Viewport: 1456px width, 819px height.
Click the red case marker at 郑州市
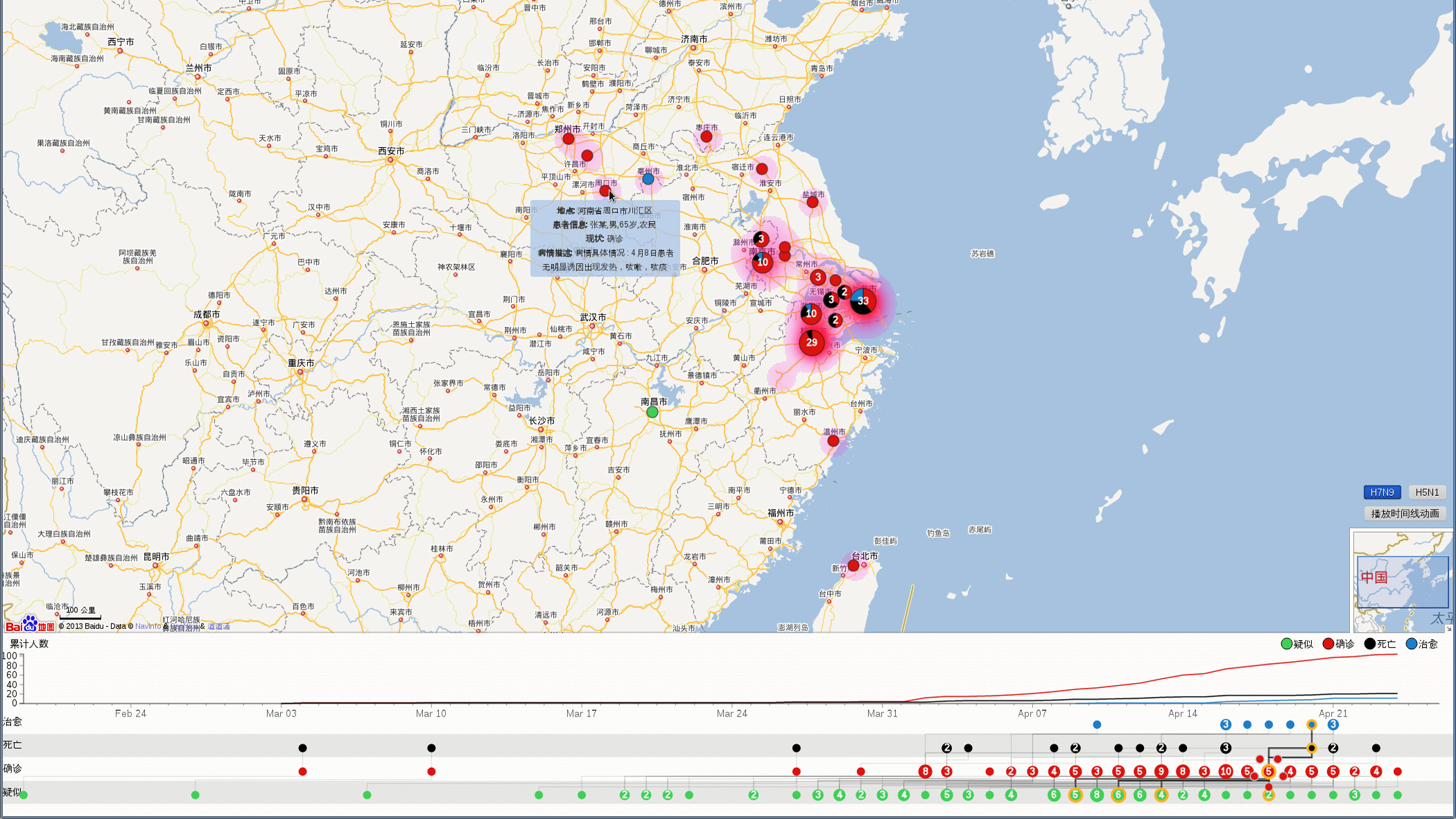coord(569,139)
